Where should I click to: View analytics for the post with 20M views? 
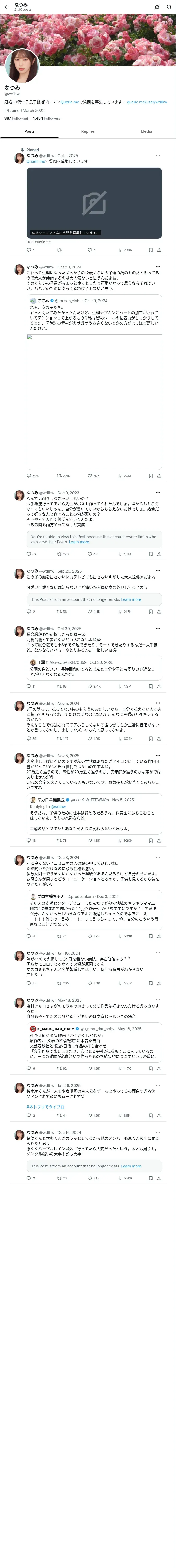click(124, 476)
